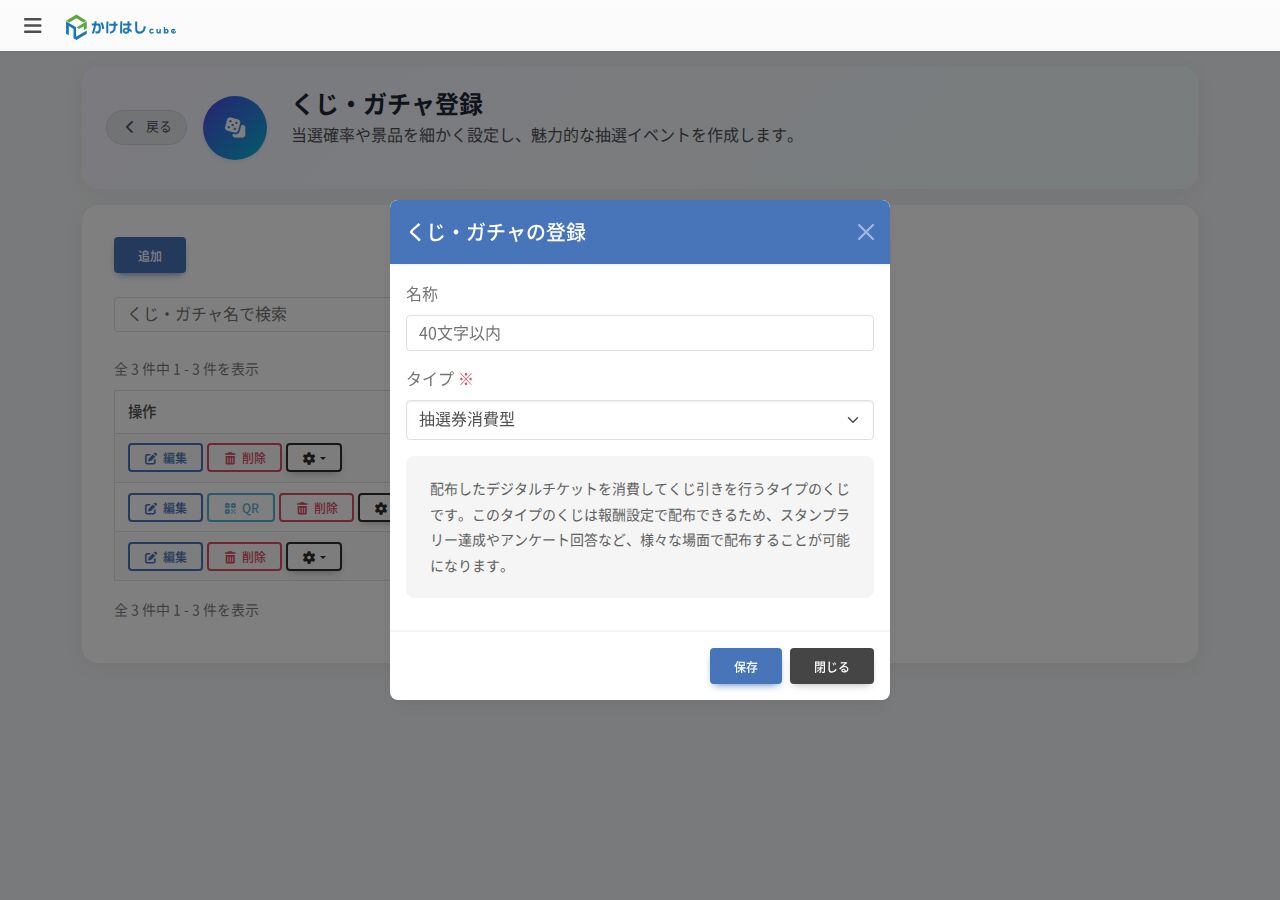
Task: Focus the くじ・ガチャ名で検索 search field
Action: (252, 314)
